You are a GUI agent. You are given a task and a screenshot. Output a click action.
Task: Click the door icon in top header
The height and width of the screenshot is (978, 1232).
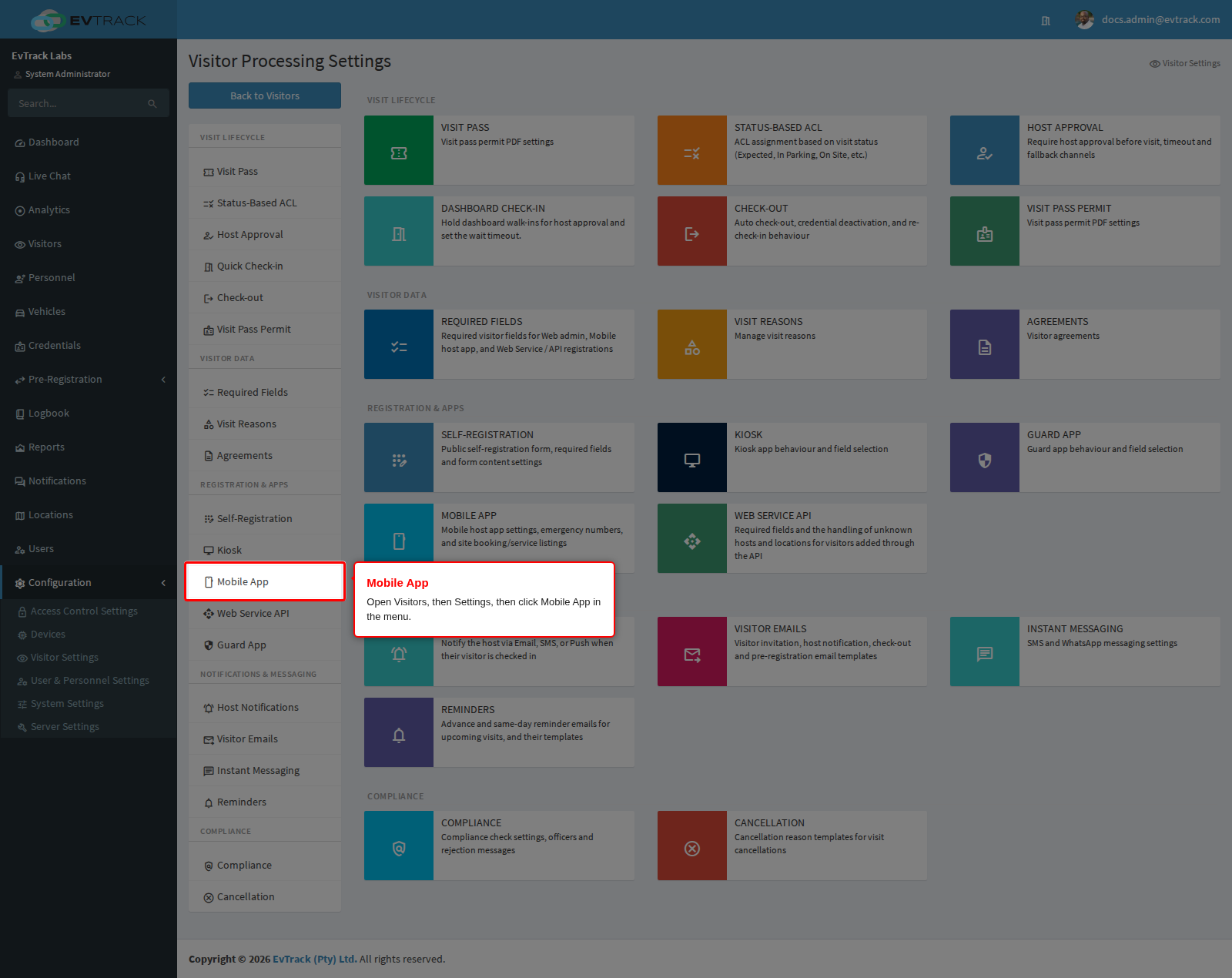pos(1046,21)
